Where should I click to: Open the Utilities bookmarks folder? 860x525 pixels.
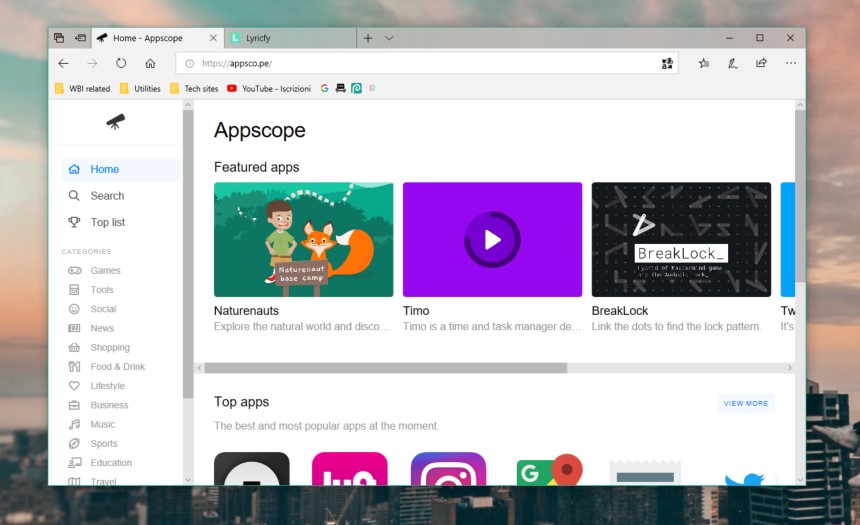(x=140, y=88)
